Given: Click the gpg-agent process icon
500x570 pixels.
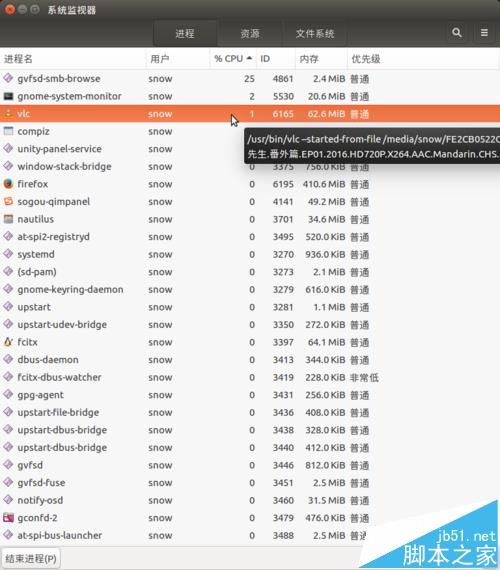Looking at the screenshot, I should tap(8, 394).
